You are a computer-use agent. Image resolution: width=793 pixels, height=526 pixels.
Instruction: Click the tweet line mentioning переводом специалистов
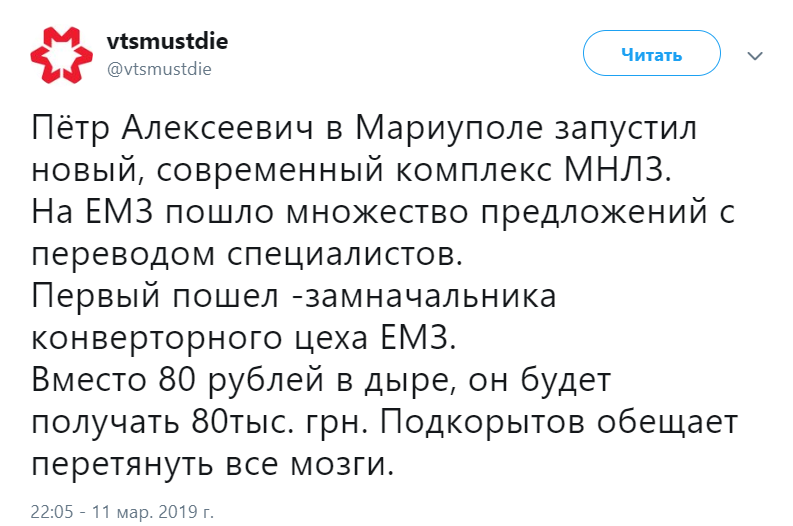(247, 254)
